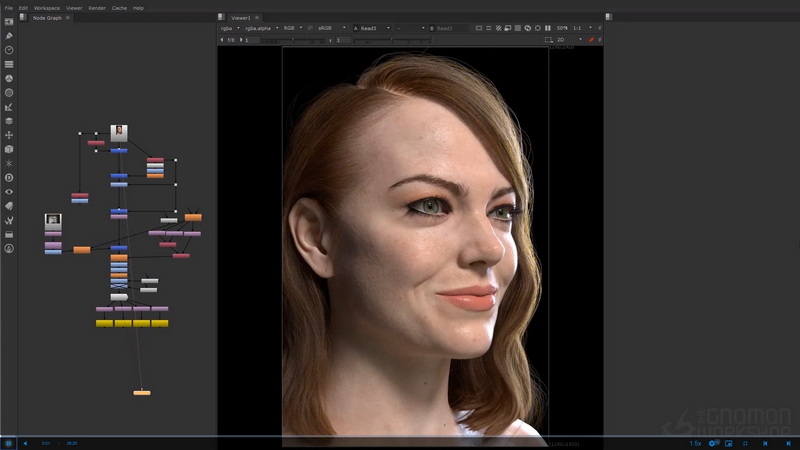Select the top Read node thumbnail
Image resolution: width=800 pixels, height=450 pixels.
tap(119, 133)
